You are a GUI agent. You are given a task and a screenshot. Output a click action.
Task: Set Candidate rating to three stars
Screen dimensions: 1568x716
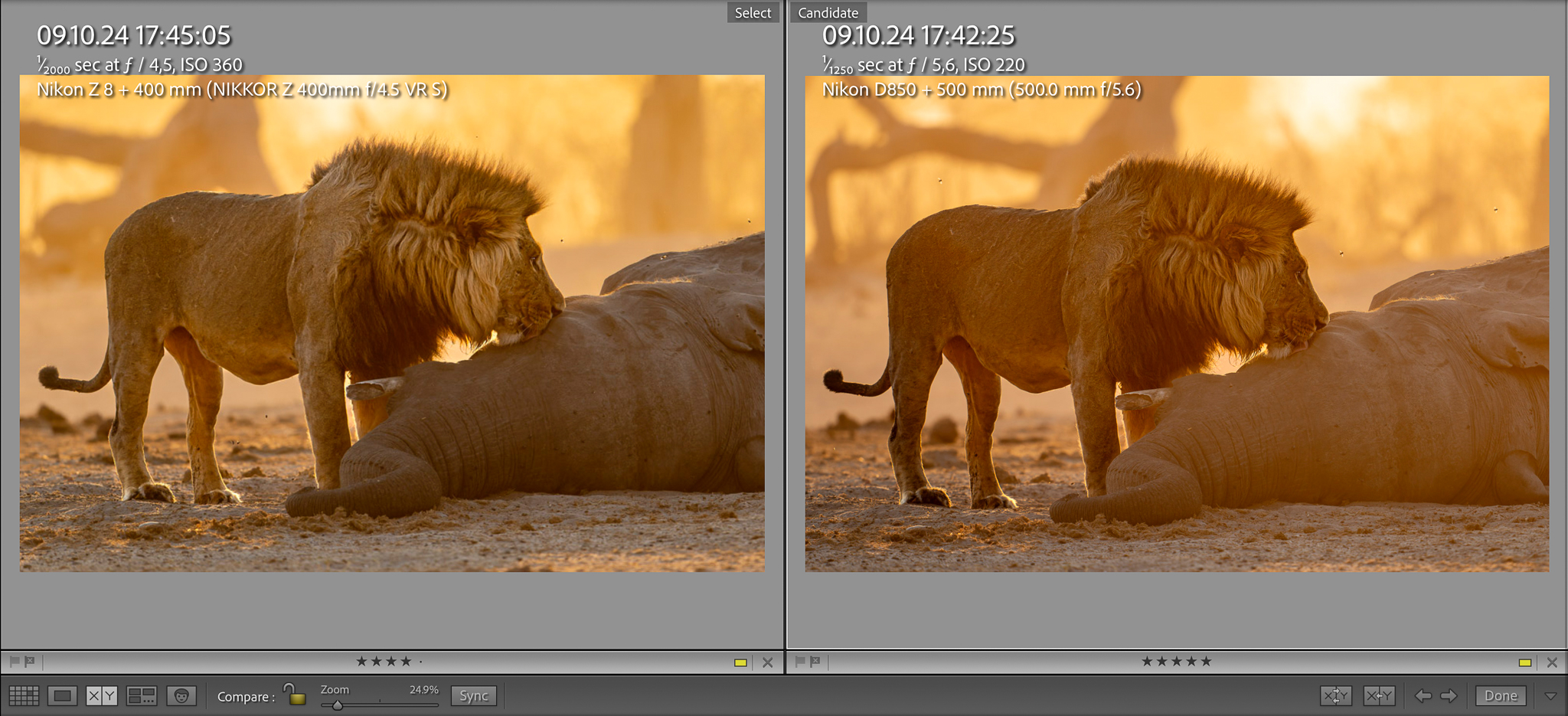coord(1177,662)
